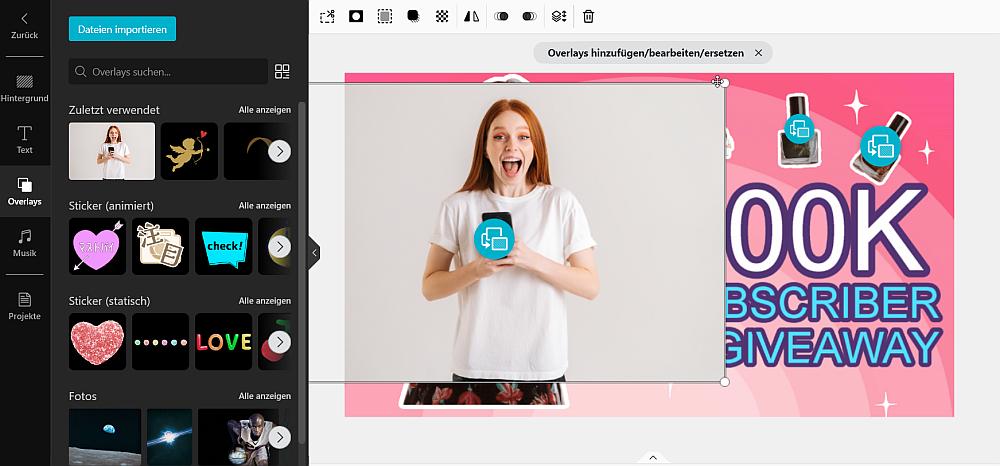Click the fade-out toggle icon in toolbar

click(529, 17)
